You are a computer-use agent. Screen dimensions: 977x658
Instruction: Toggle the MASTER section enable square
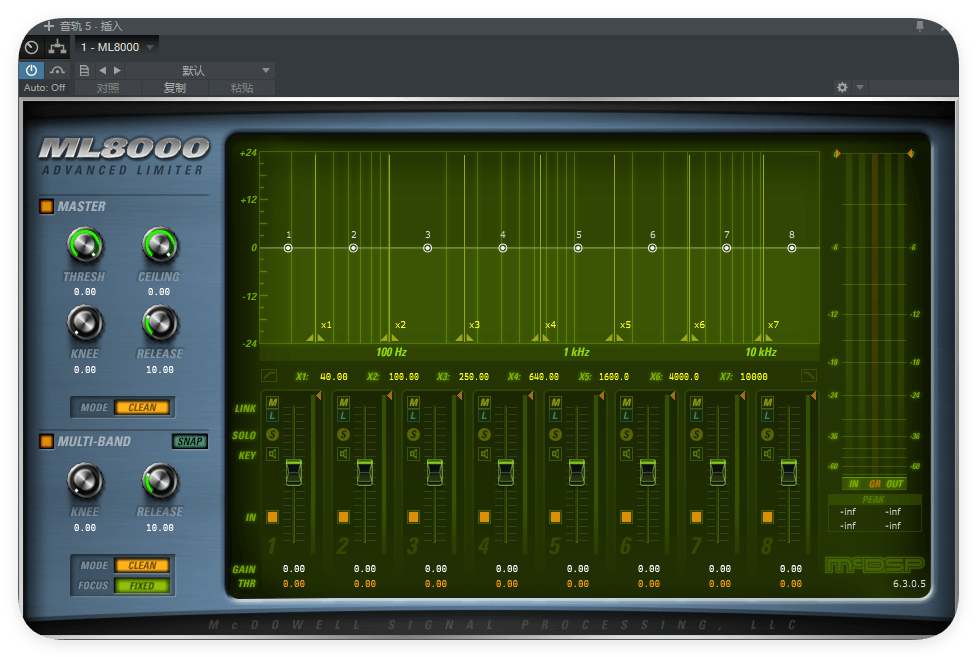tap(47, 206)
